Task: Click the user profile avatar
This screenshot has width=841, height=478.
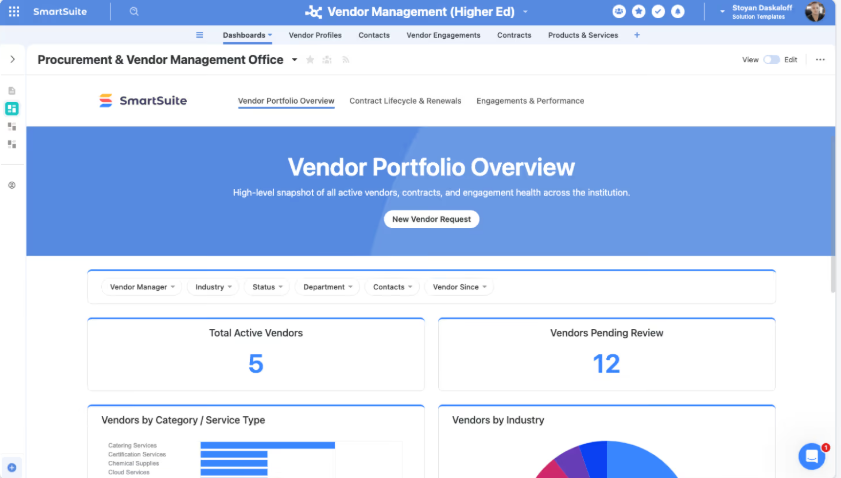Action: [x=815, y=11]
